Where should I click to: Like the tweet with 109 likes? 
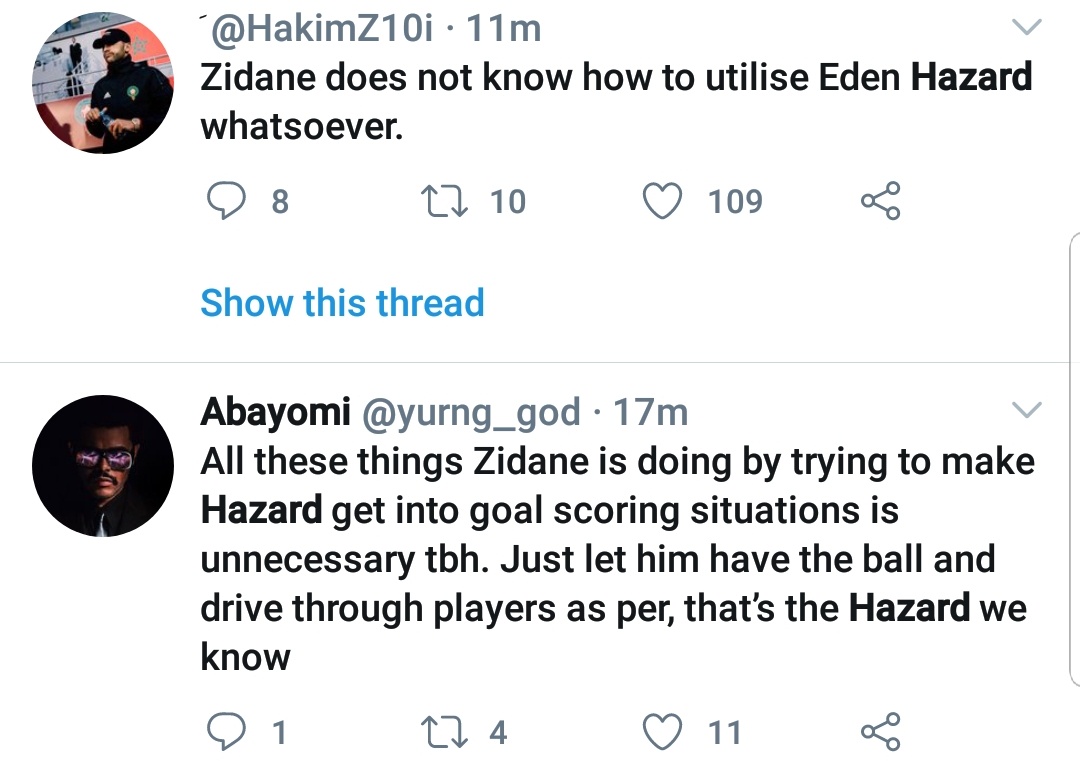click(x=660, y=201)
